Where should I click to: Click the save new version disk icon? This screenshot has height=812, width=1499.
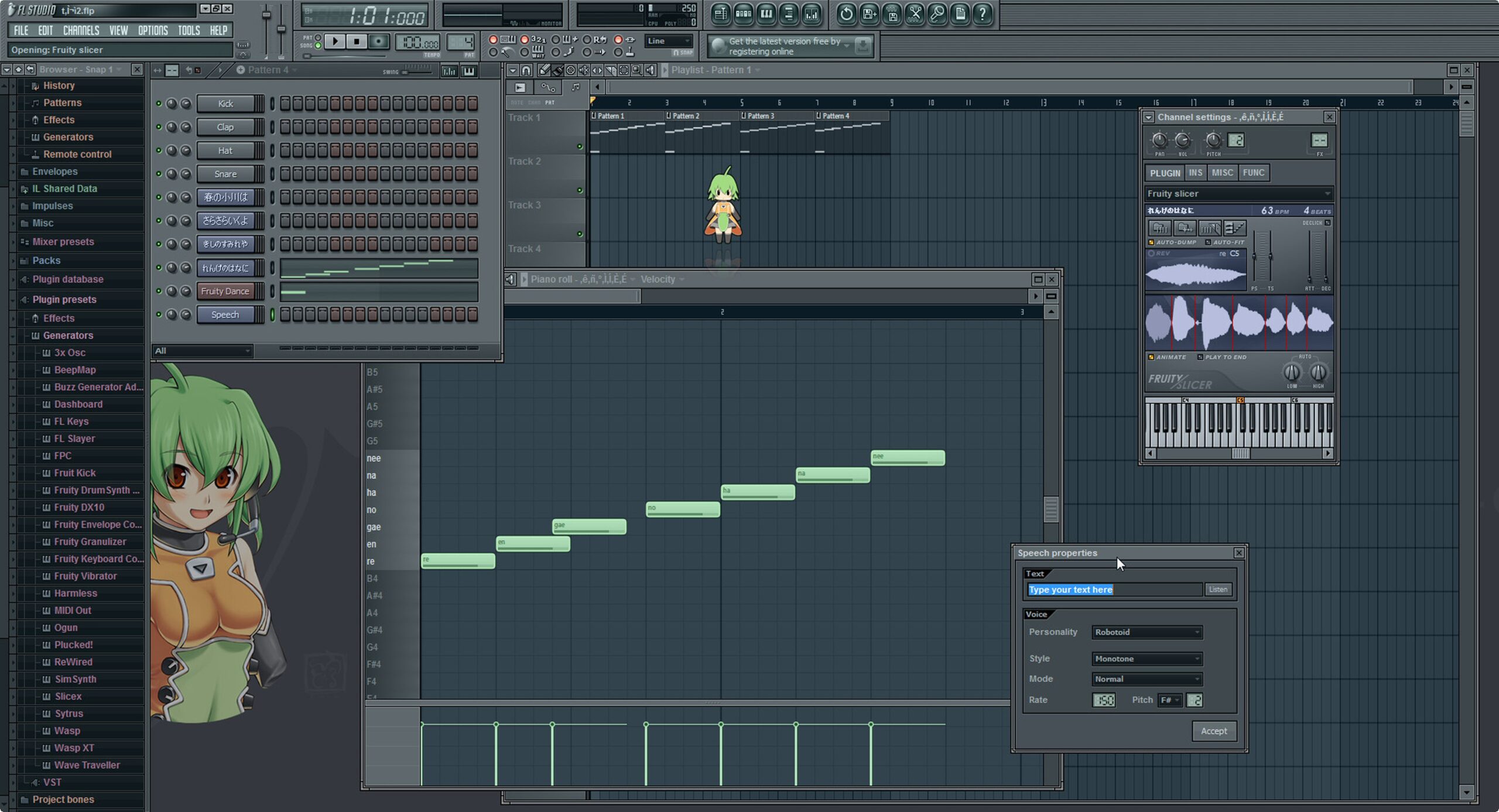point(869,13)
